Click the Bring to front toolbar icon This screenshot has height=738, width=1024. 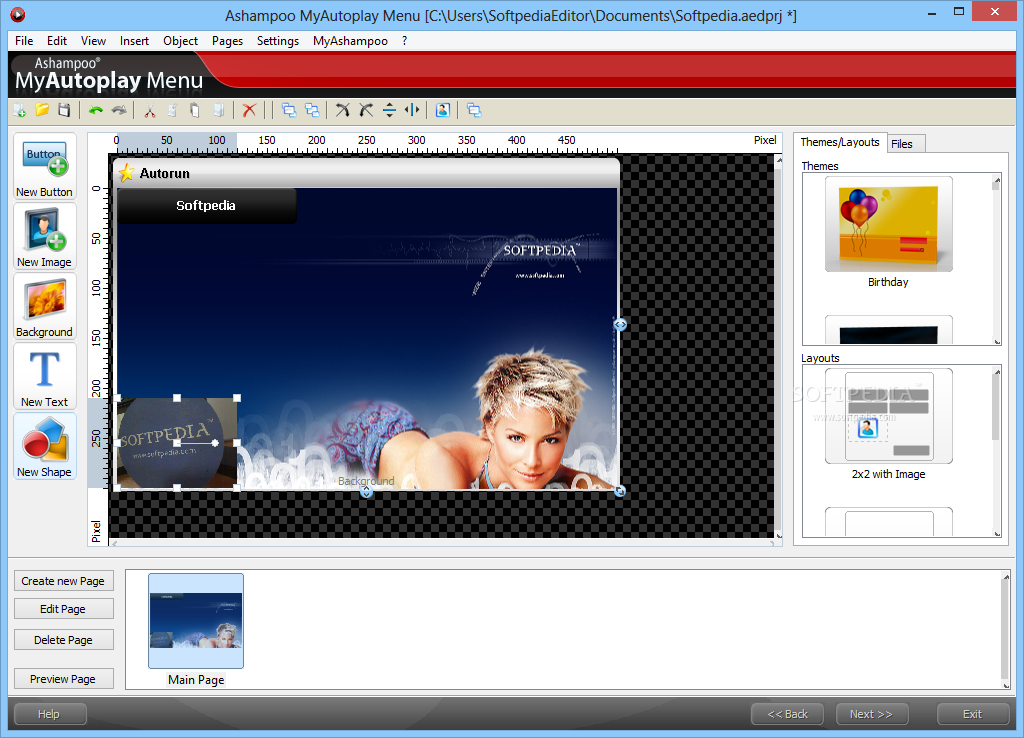289,110
